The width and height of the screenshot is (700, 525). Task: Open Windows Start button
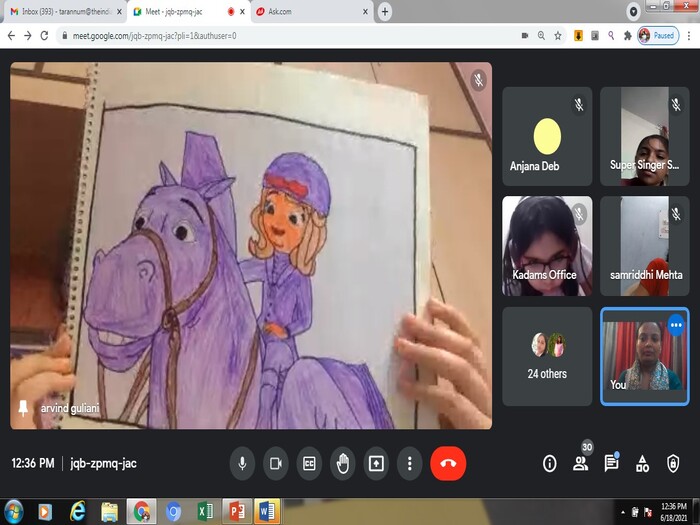tap(13, 512)
